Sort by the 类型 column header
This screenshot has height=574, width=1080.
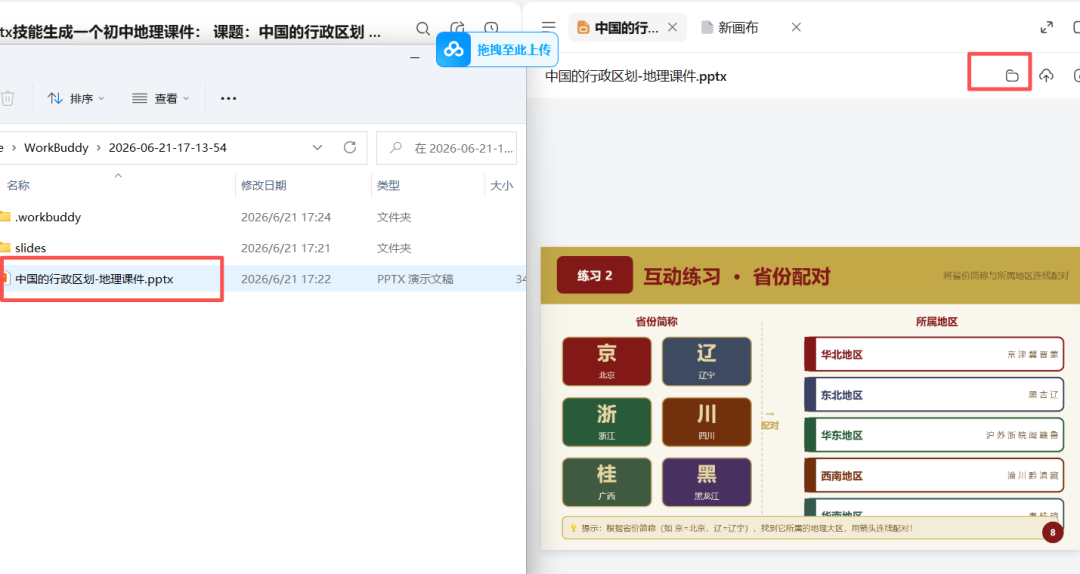(x=388, y=185)
